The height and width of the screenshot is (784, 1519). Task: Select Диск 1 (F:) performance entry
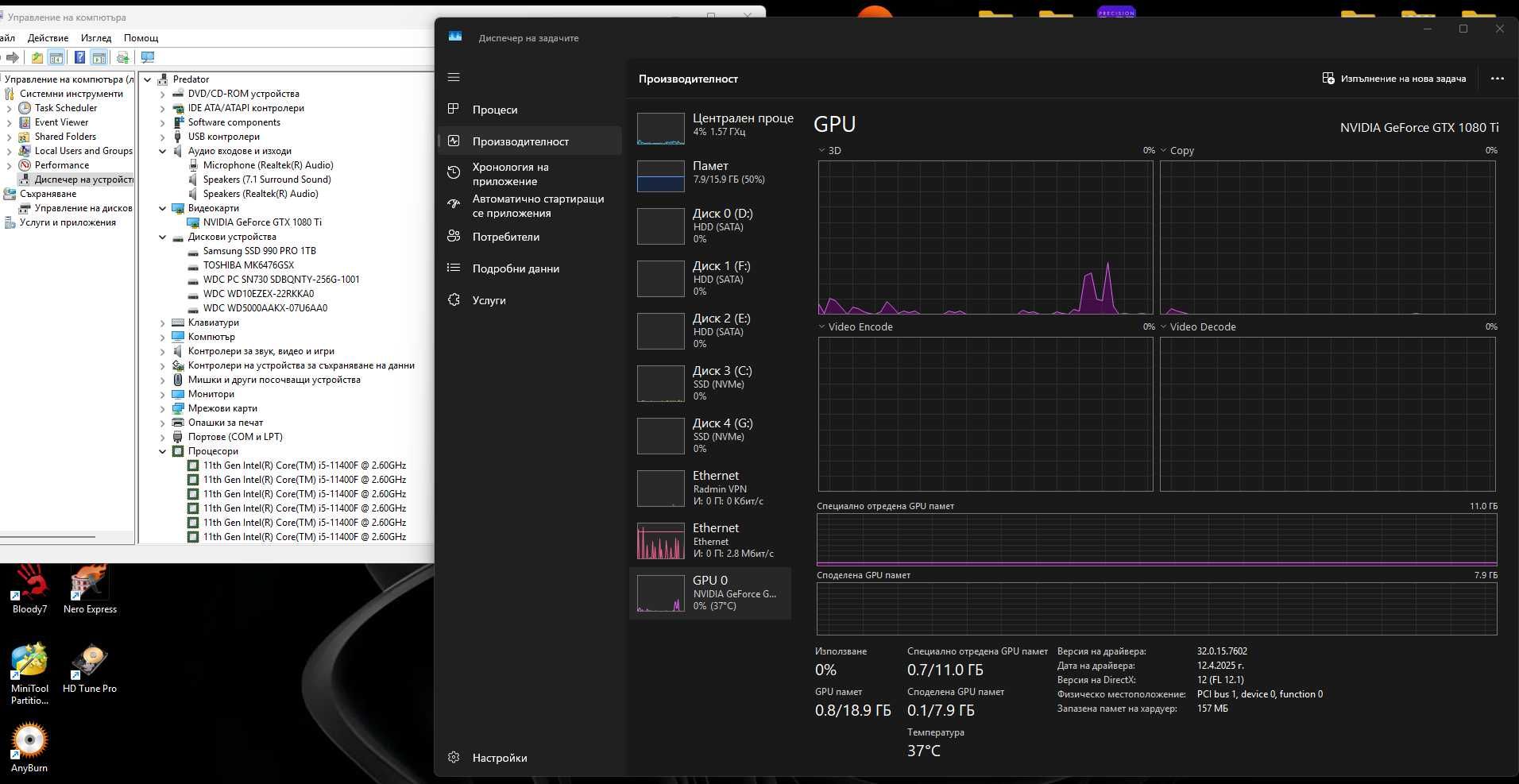click(x=710, y=279)
